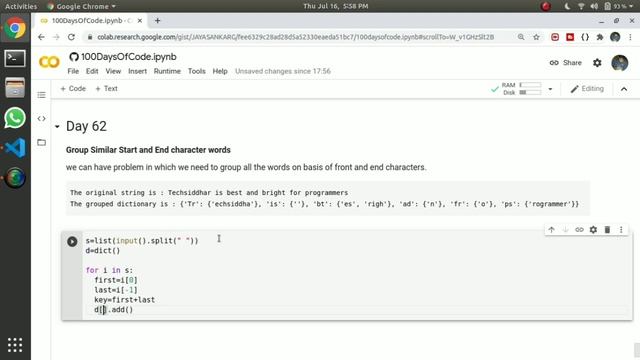The height and width of the screenshot is (360, 640).
Task: Close the 100DaysOfCode.ipynb tab
Action: [x=140, y=20]
